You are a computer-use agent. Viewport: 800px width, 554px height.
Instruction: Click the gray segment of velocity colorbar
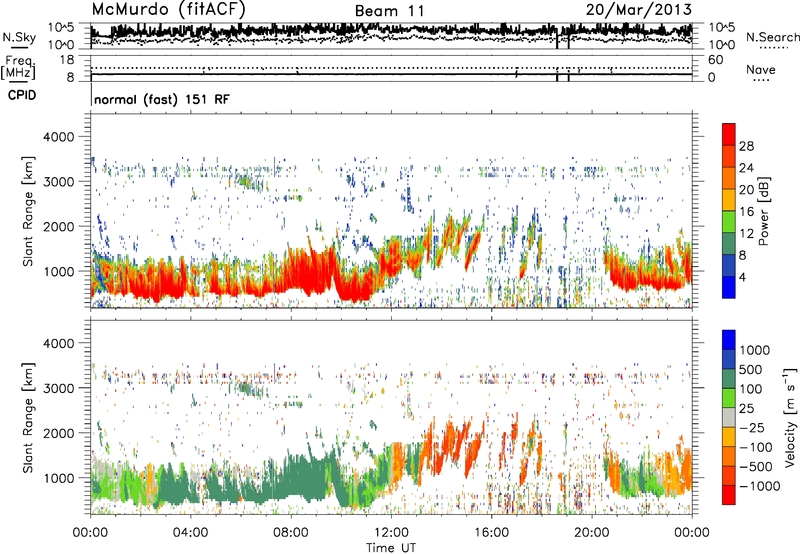(x=729, y=417)
